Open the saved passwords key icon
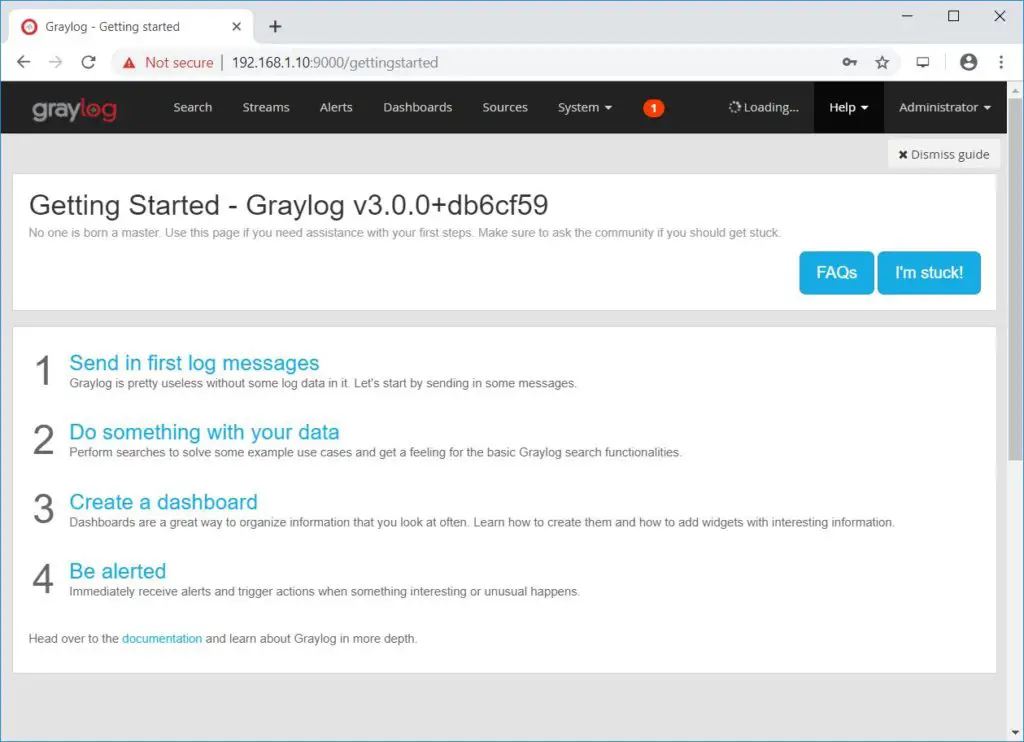 pyautogui.click(x=849, y=62)
